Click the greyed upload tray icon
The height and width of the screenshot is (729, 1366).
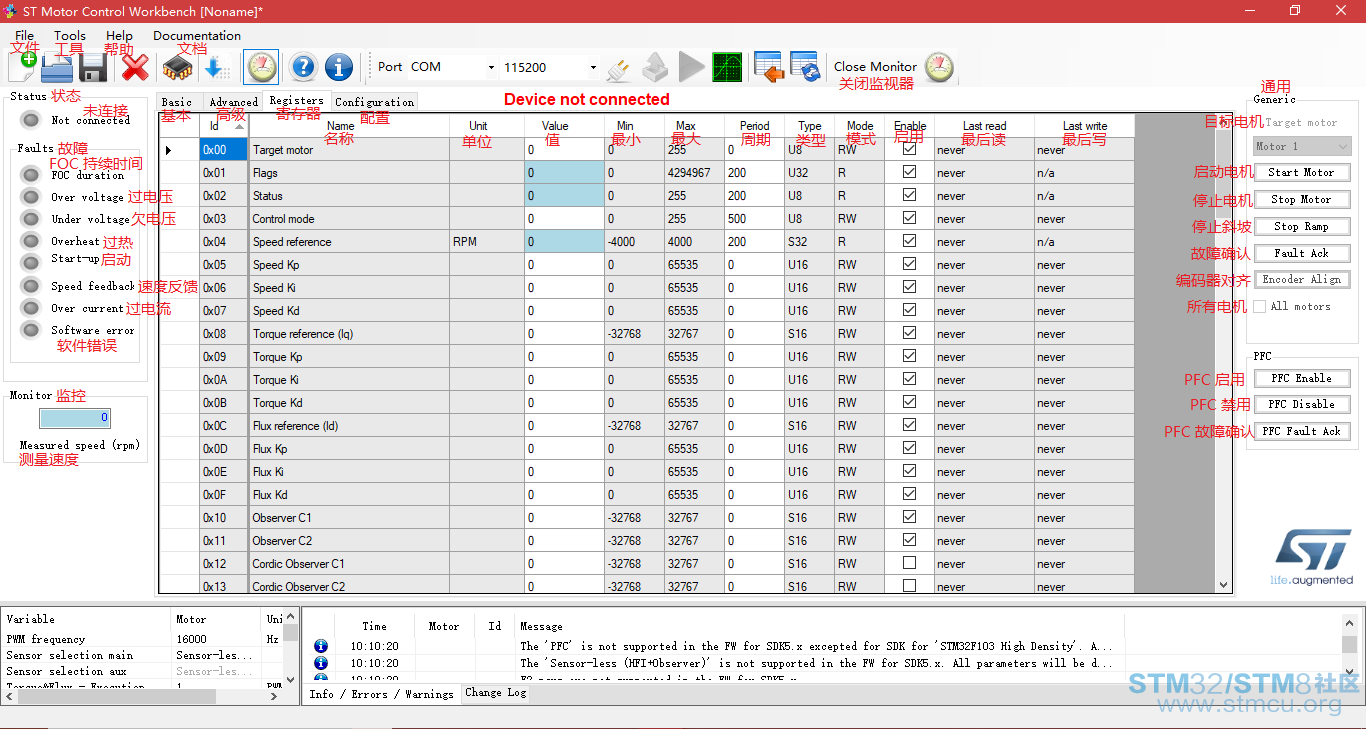pyautogui.click(x=655, y=67)
